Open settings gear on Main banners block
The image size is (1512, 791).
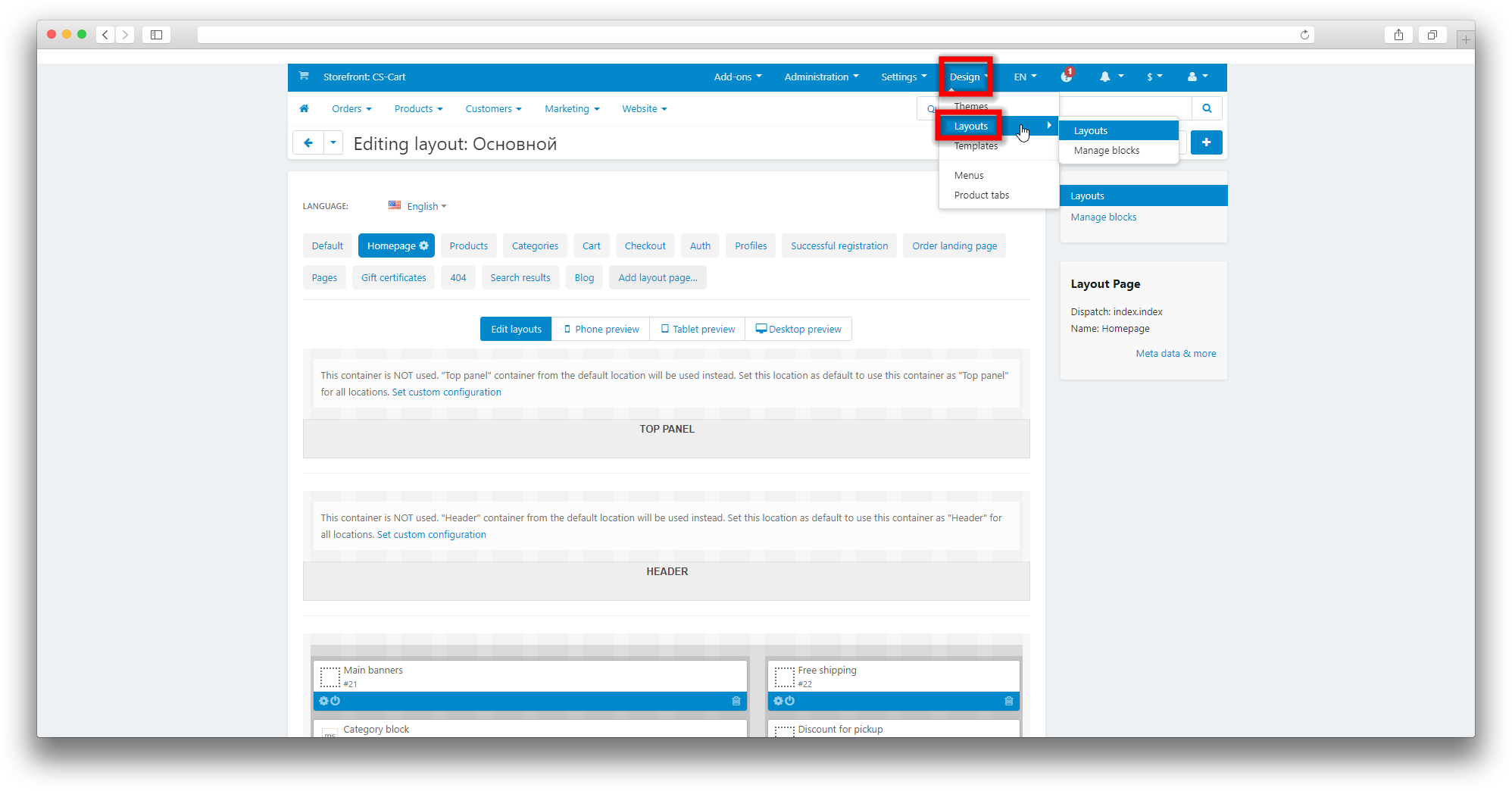click(323, 701)
